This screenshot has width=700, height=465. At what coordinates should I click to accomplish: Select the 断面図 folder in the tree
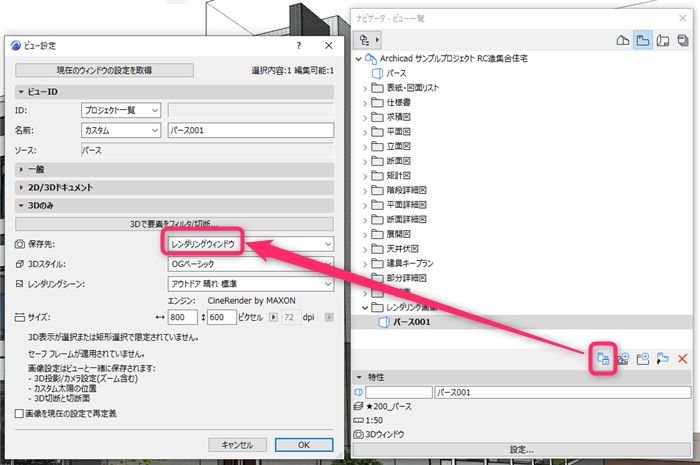coord(399,161)
